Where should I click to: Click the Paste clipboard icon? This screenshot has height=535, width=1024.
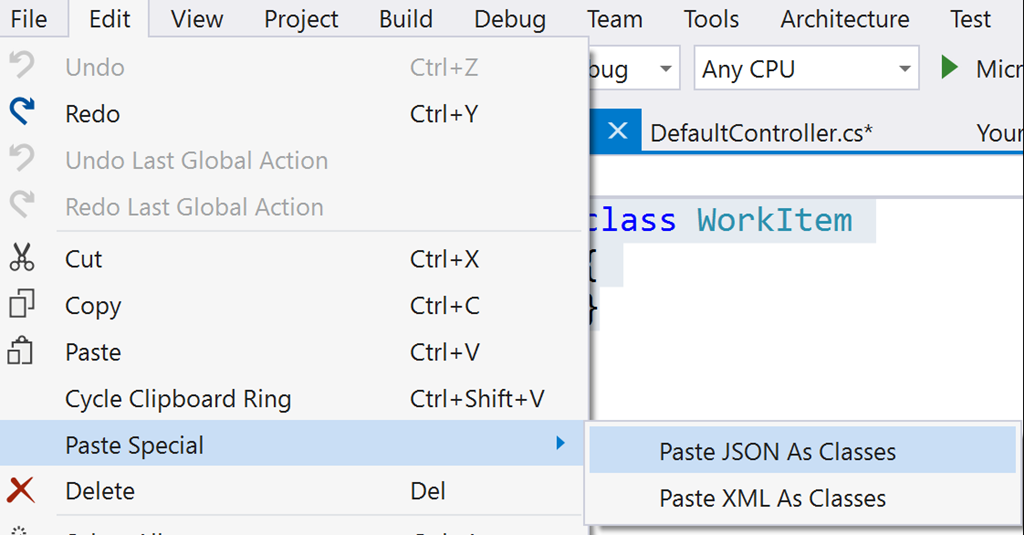point(22,352)
